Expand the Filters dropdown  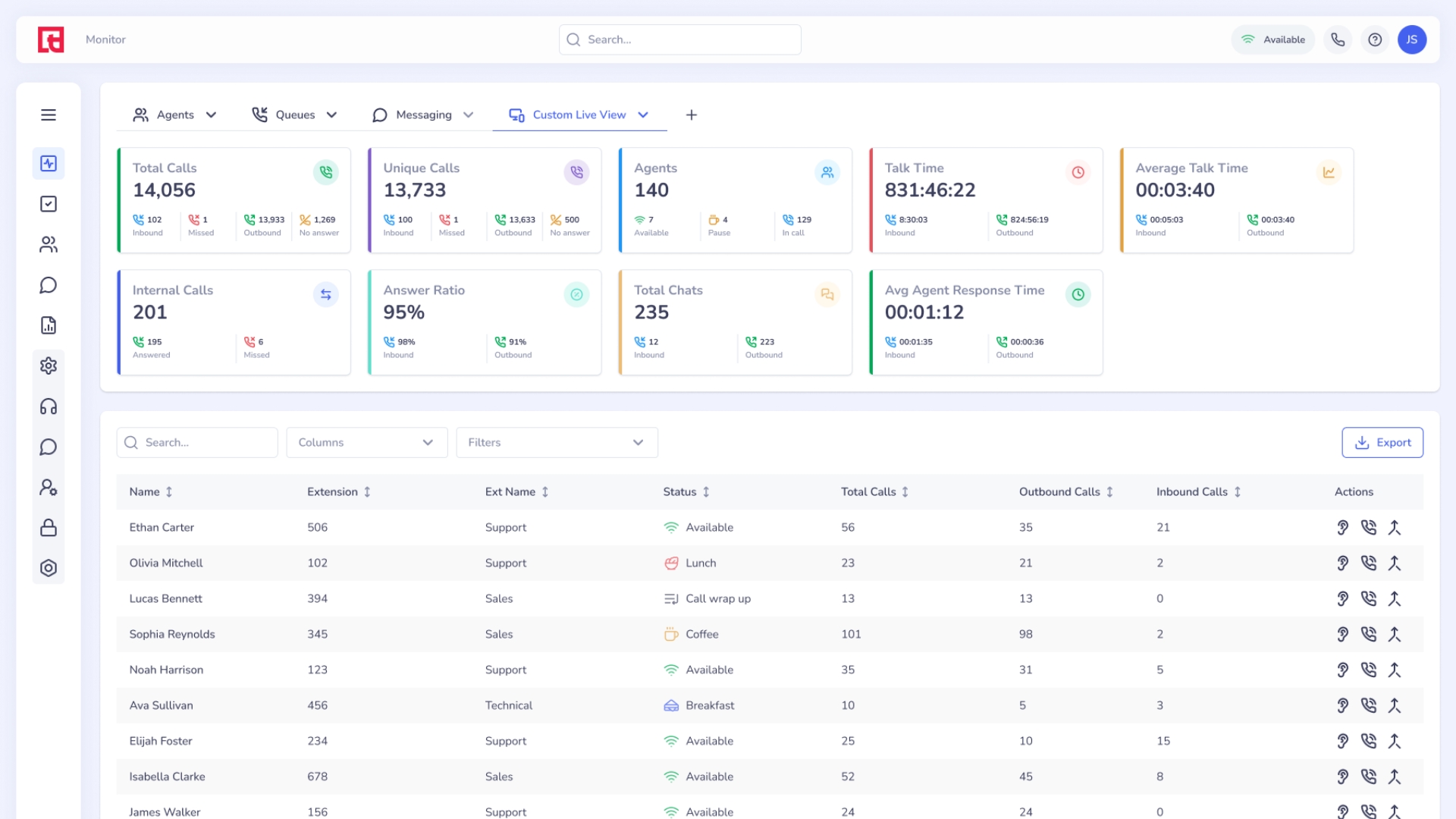(557, 442)
